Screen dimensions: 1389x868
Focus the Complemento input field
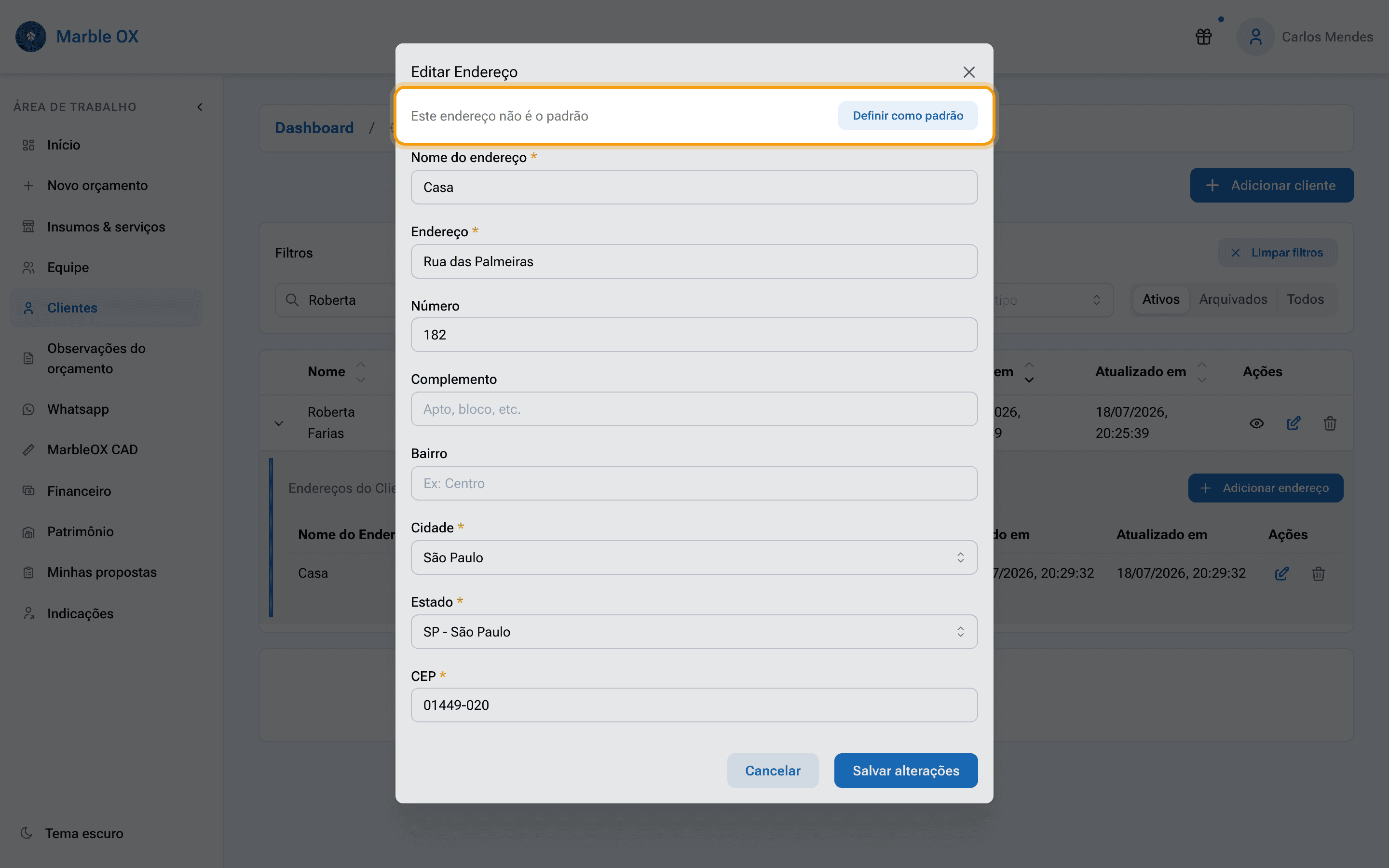coord(694,409)
